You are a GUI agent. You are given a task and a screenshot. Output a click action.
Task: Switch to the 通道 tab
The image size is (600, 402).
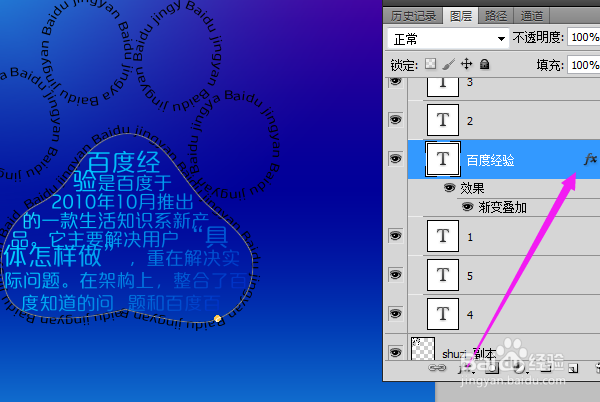coord(532,16)
